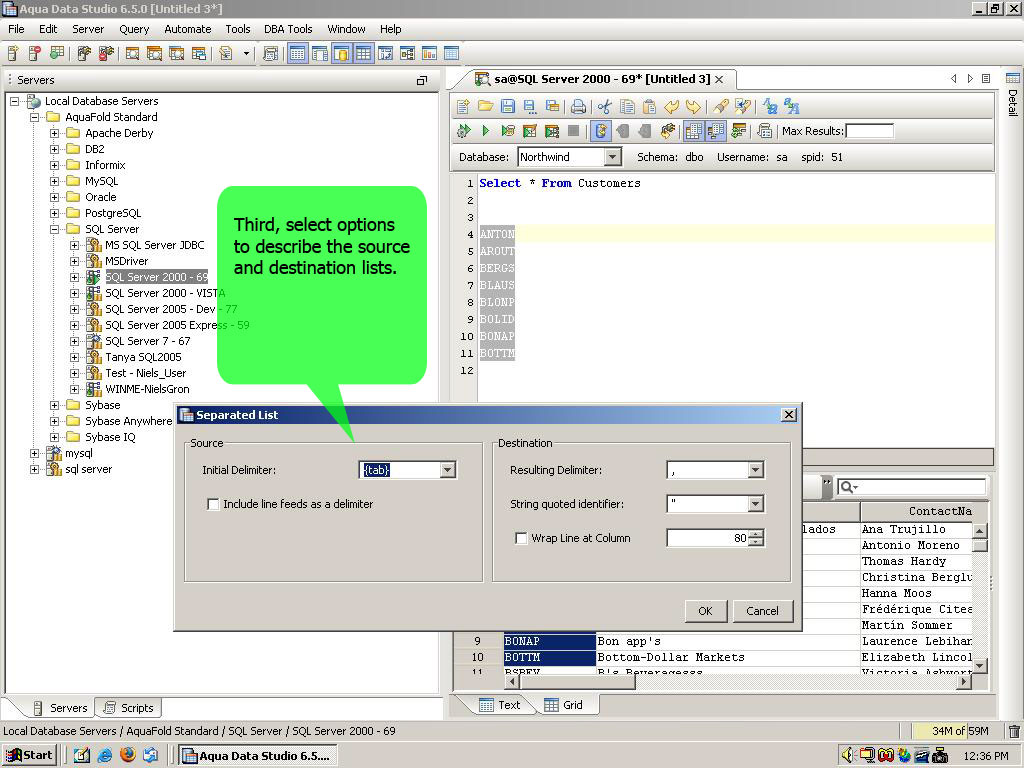
Task: Open the DBA Tools menu
Action: [288, 29]
